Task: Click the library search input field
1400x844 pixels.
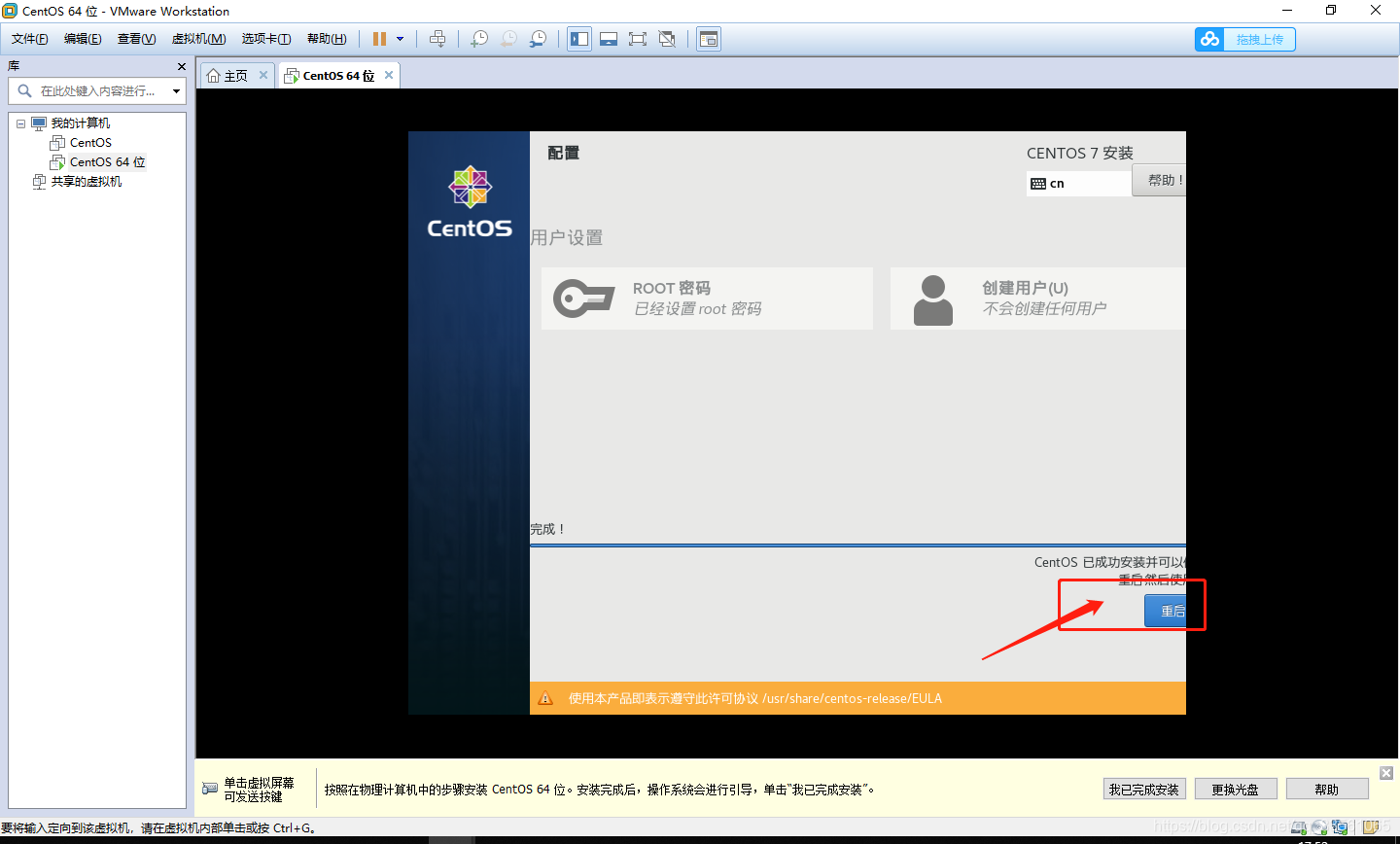Action: pyautogui.click(x=96, y=91)
